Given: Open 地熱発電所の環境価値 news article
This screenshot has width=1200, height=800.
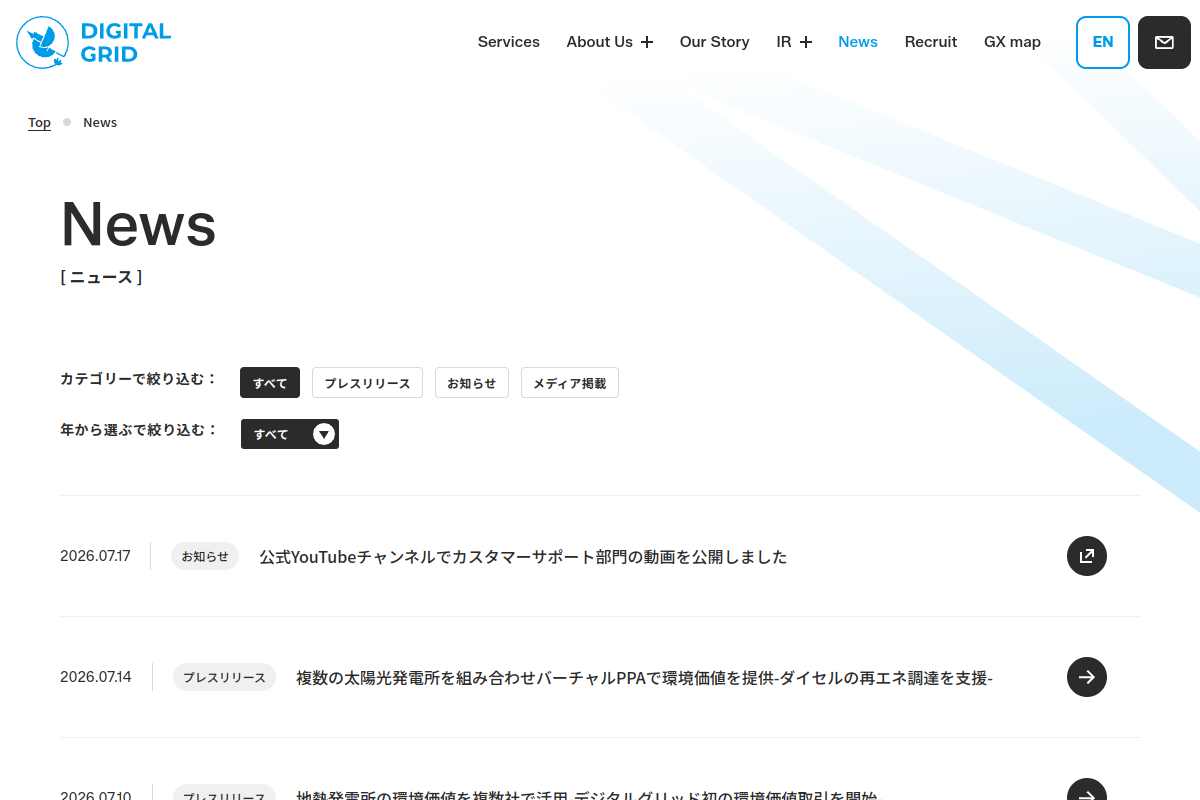Looking at the screenshot, I should click(x=587, y=795).
